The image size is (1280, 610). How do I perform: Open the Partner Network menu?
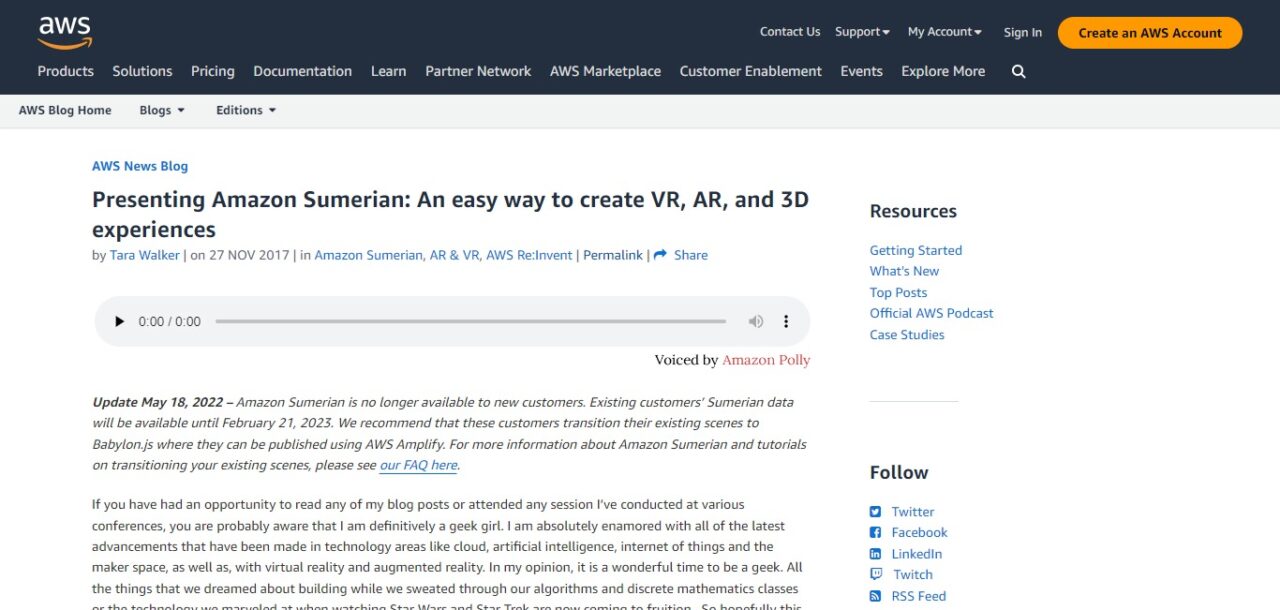[x=478, y=71]
